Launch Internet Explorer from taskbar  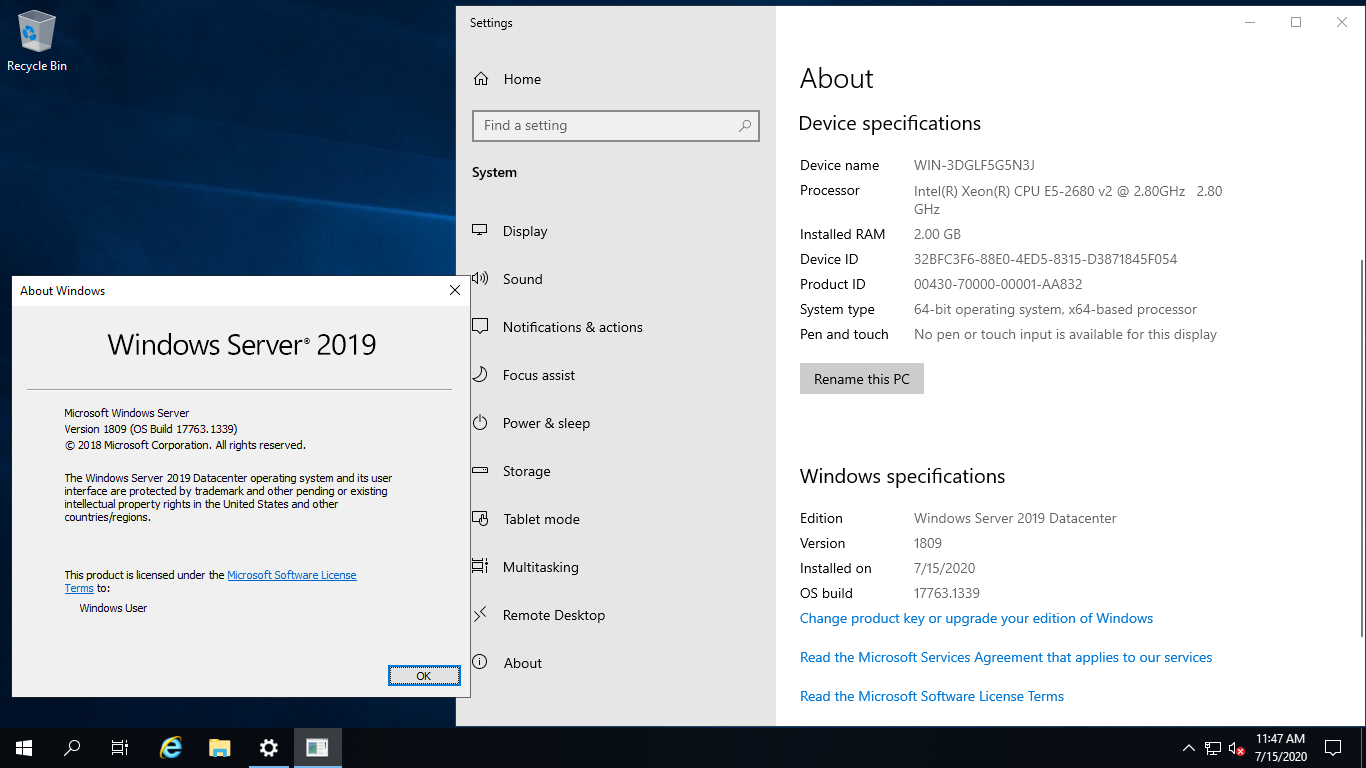(172, 748)
